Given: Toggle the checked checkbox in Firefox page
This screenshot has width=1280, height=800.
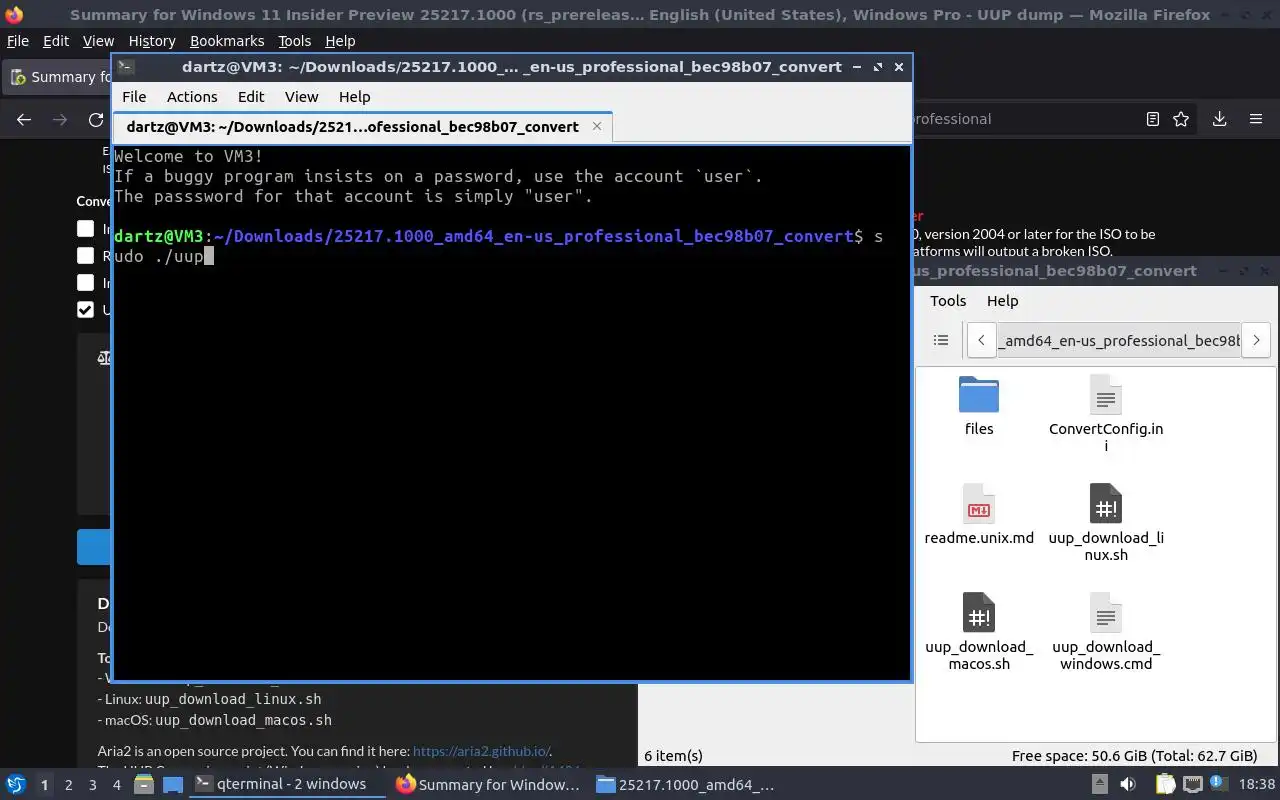Looking at the screenshot, I should (85, 309).
